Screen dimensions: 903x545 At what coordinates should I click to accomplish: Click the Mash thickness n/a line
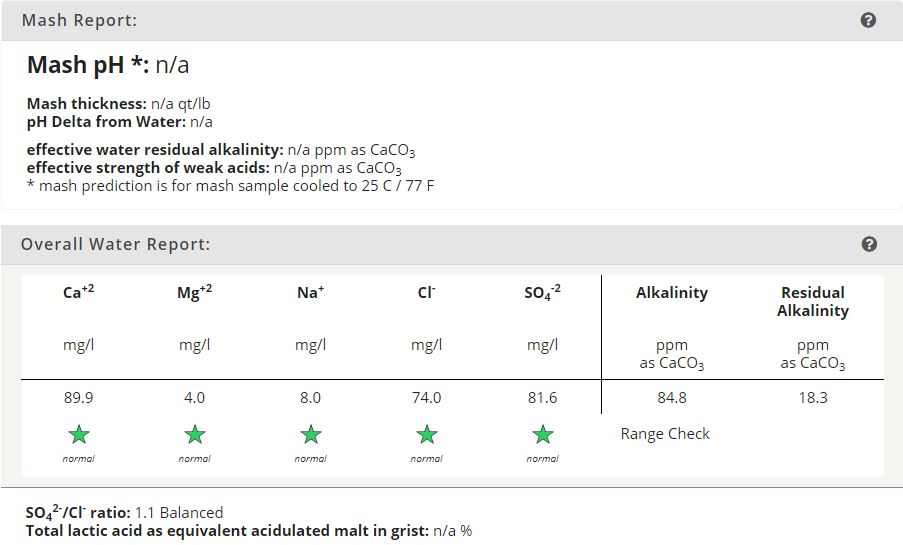click(x=118, y=104)
